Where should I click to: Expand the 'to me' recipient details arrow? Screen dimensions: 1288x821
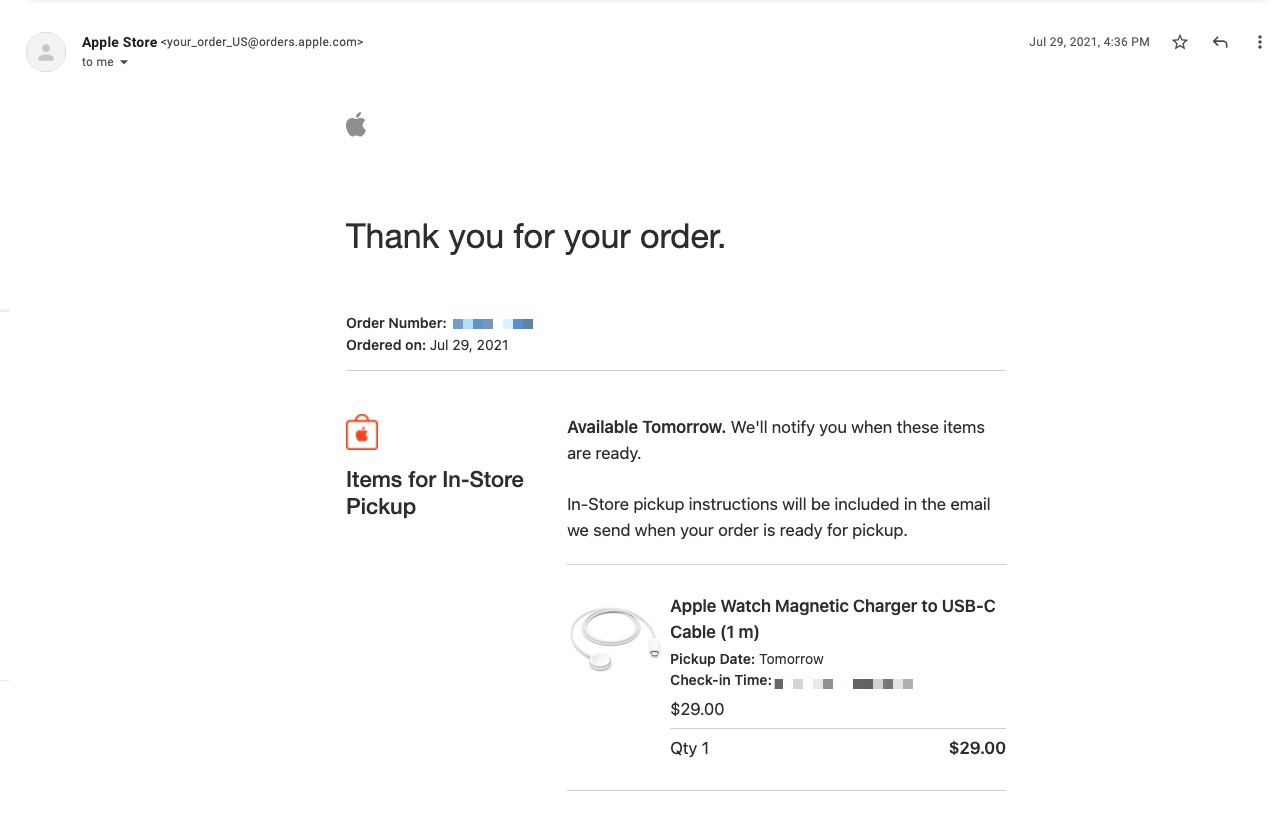[x=124, y=63]
